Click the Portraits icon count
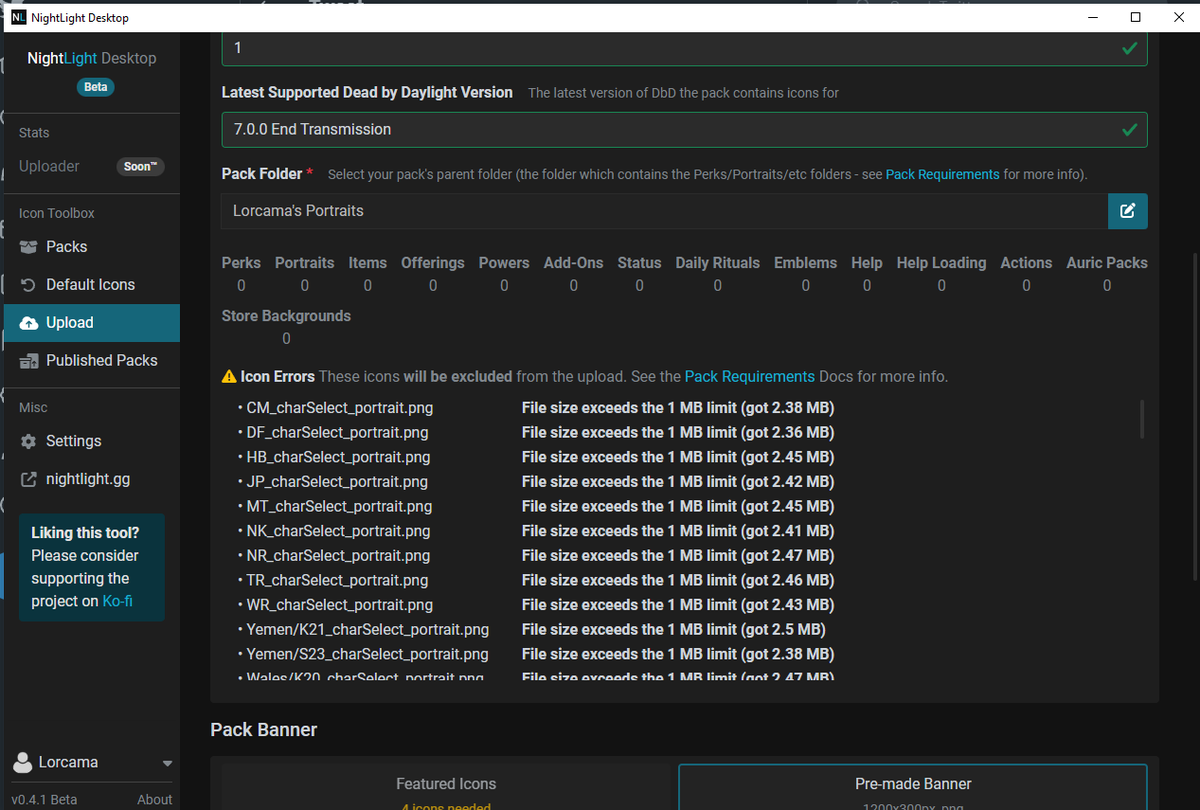 [304, 286]
